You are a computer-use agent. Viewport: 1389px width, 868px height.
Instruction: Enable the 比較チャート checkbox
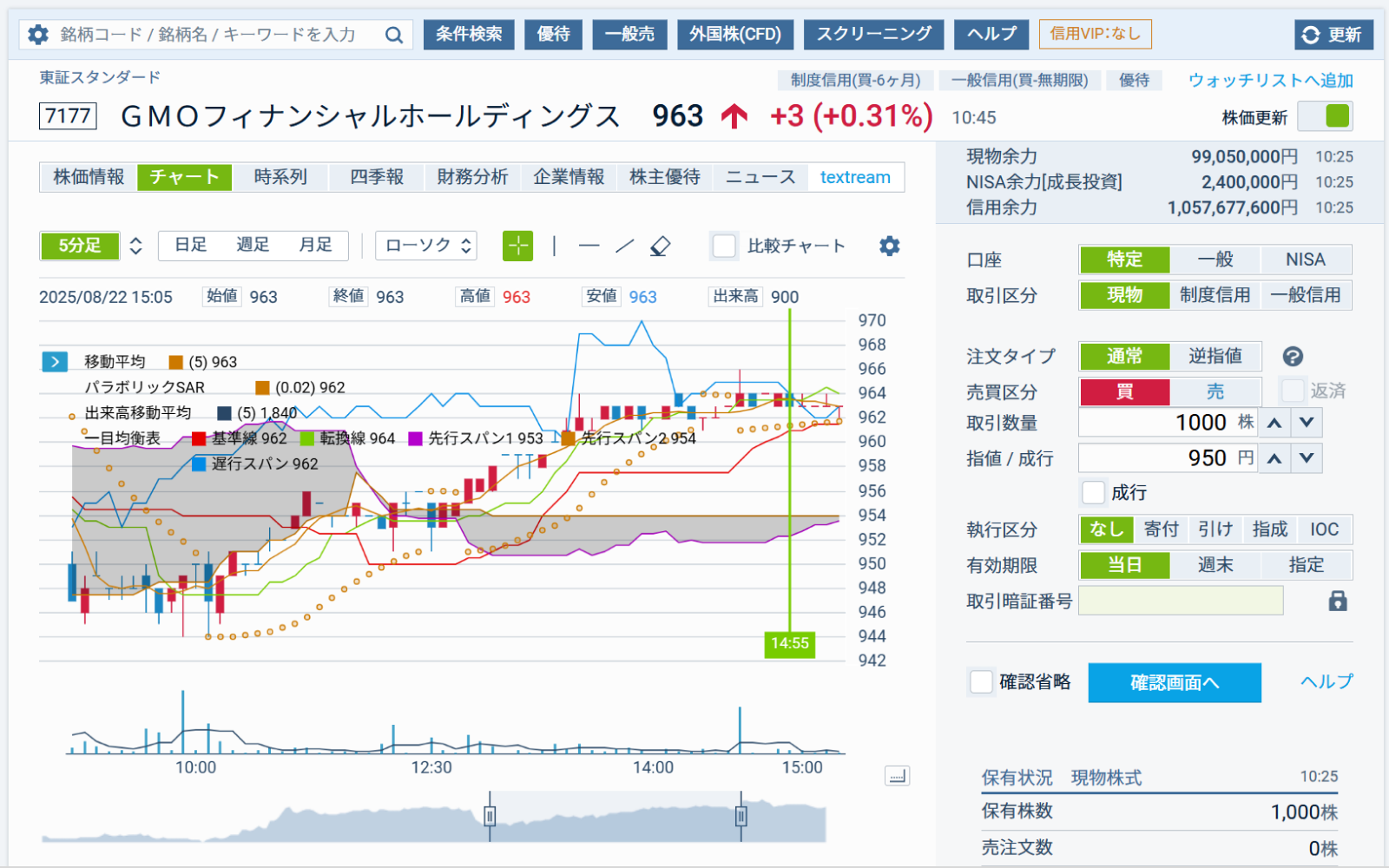[723, 246]
